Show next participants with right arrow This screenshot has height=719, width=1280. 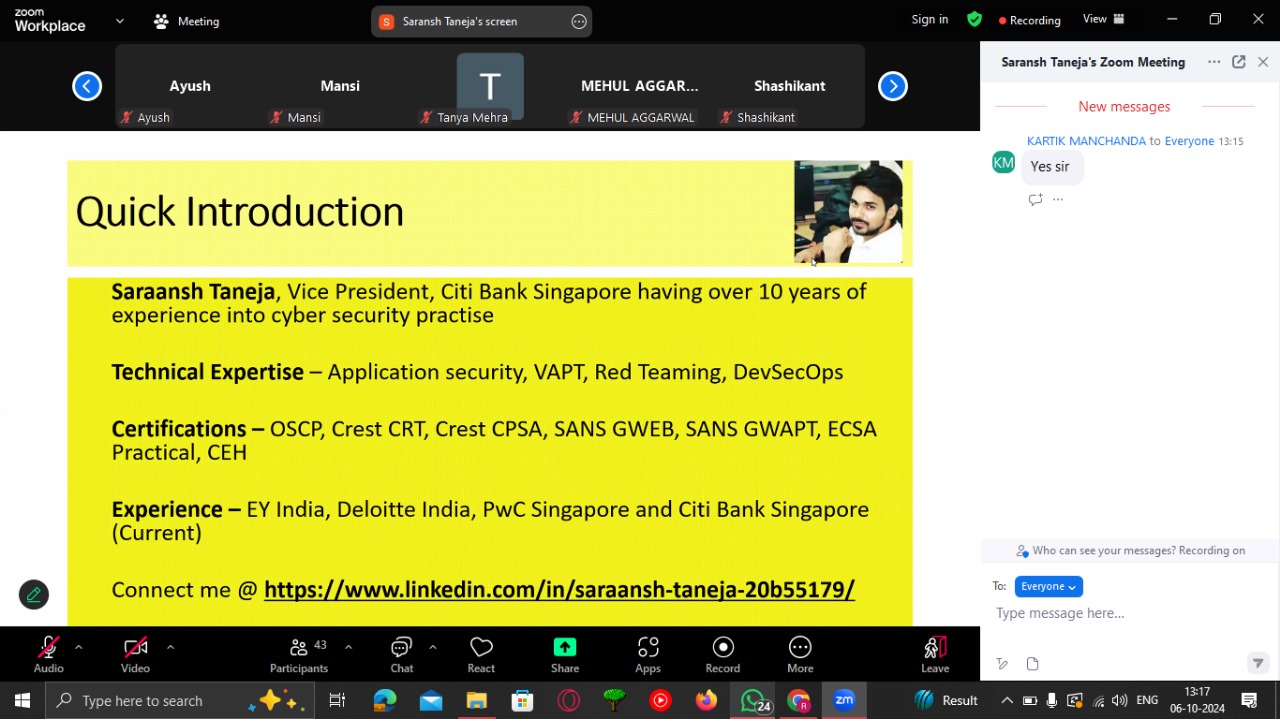click(x=893, y=86)
